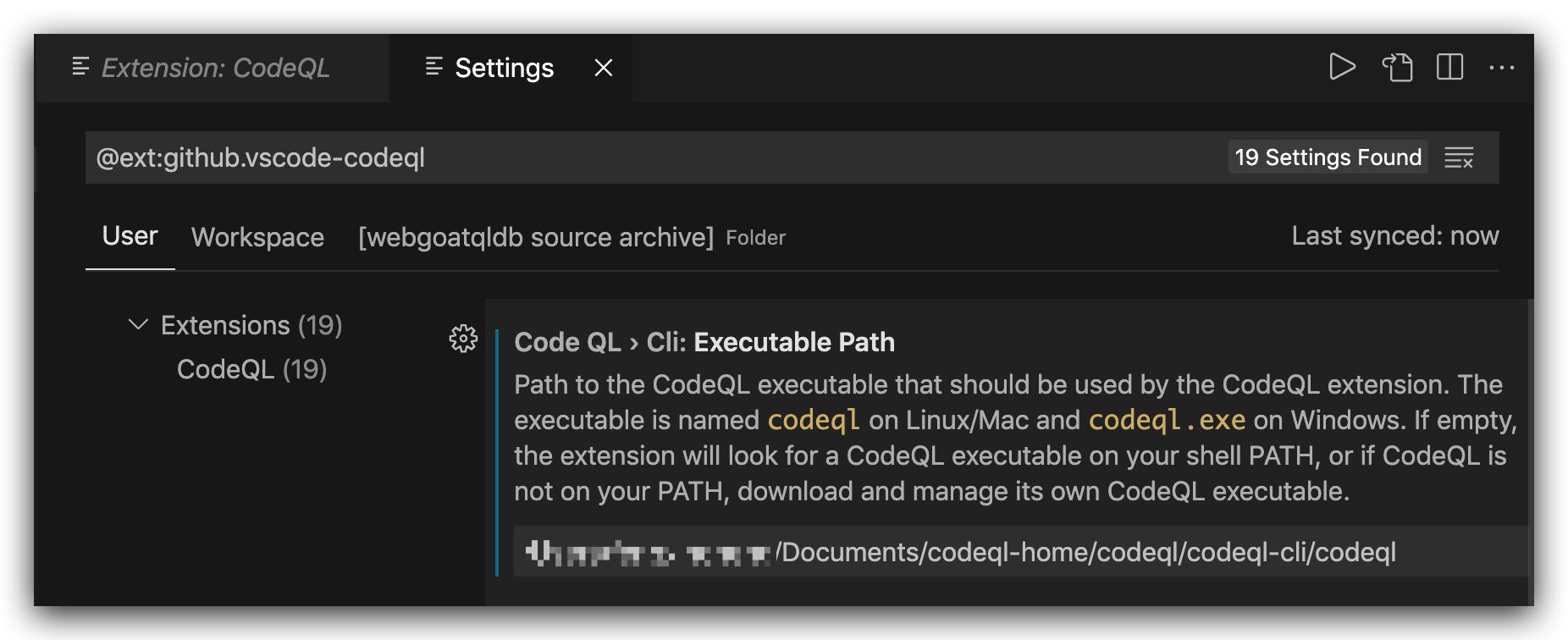Open the gear icon beside Executable Path setting
The height and width of the screenshot is (640, 1568).
tap(462, 340)
